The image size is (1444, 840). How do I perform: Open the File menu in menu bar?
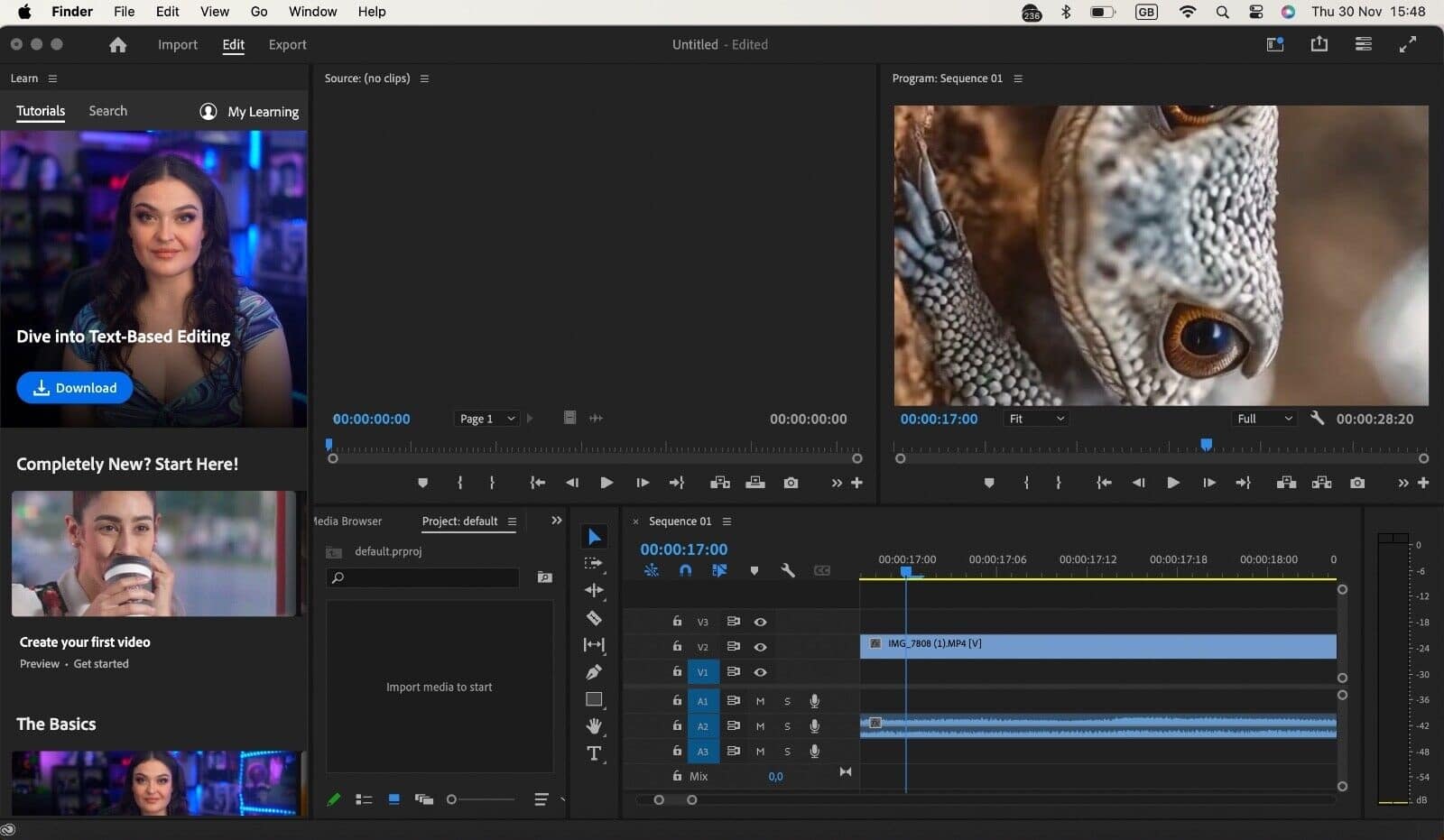125,12
